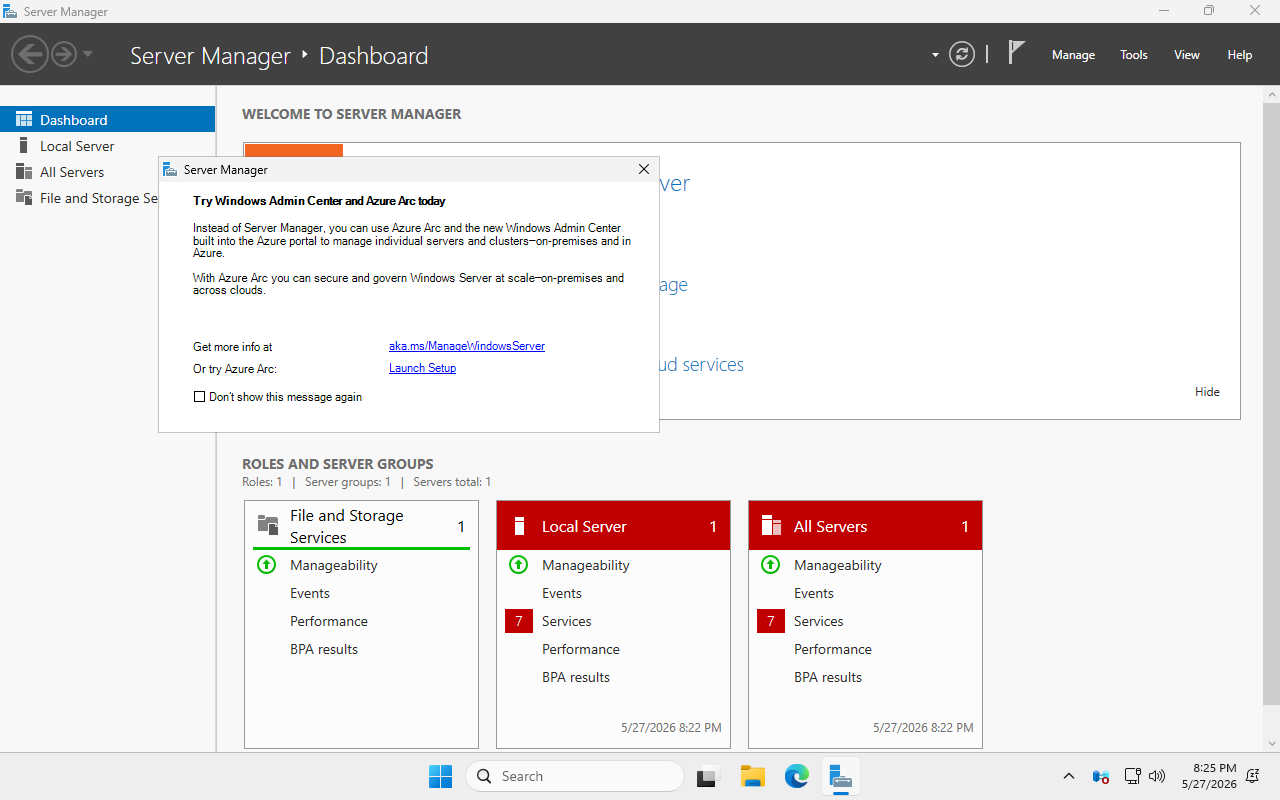Click the Local Server sidebar icon
The height and width of the screenshot is (800, 1280).
(x=24, y=145)
